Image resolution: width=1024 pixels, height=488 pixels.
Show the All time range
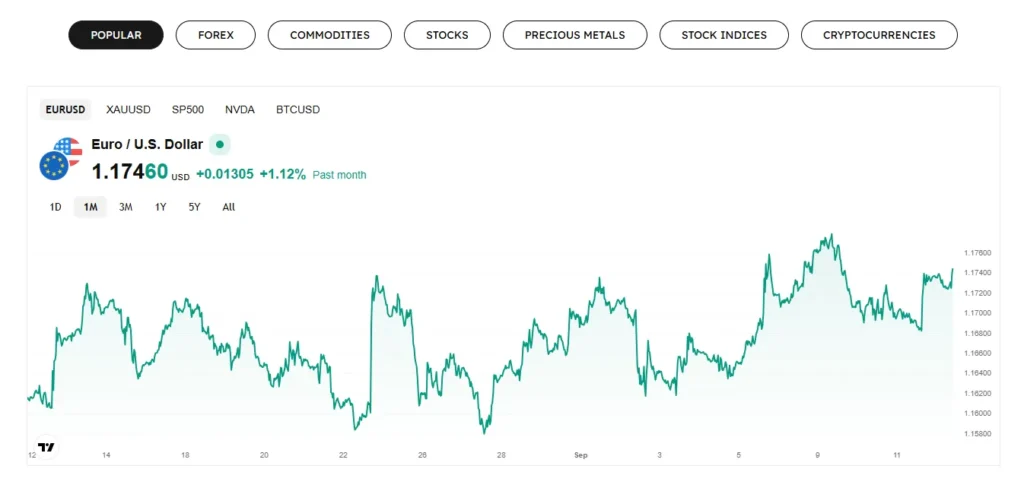click(x=229, y=207)
